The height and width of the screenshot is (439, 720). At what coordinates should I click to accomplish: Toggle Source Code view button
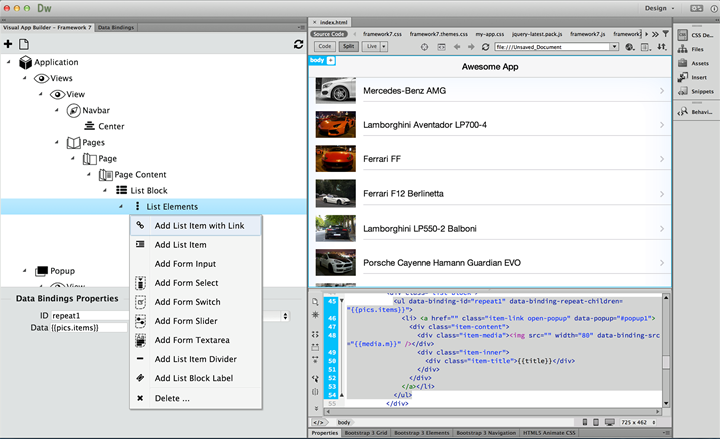point(328,34)
